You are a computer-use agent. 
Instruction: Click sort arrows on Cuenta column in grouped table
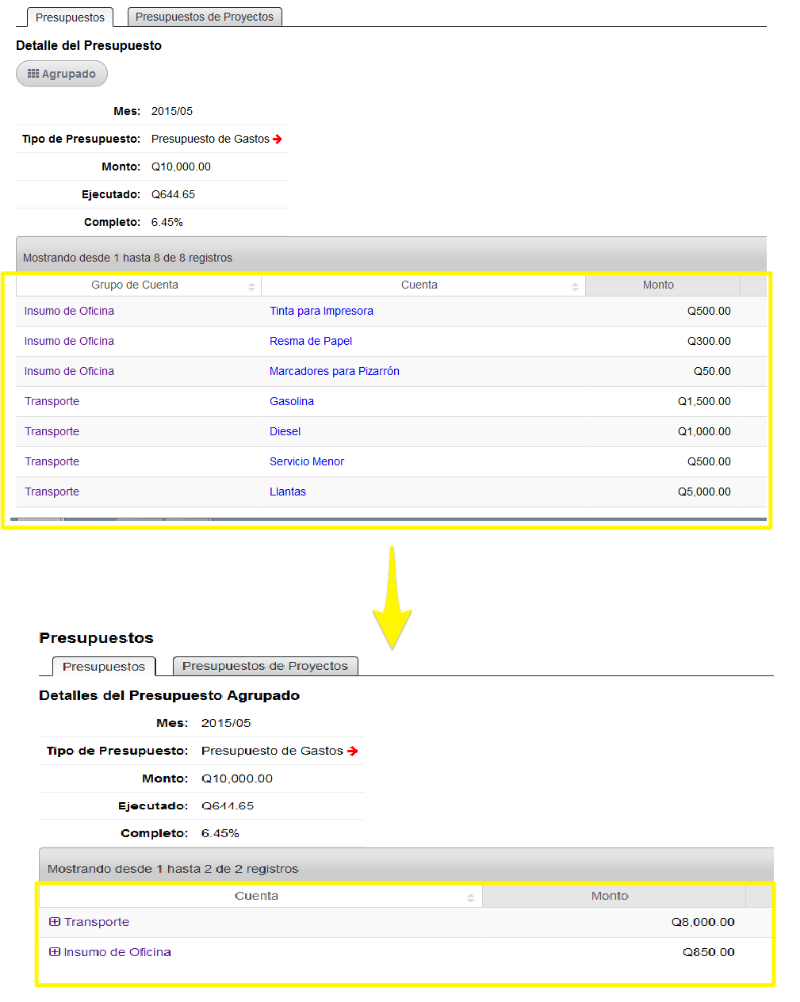pyautogui.click(x=470, y=898)
